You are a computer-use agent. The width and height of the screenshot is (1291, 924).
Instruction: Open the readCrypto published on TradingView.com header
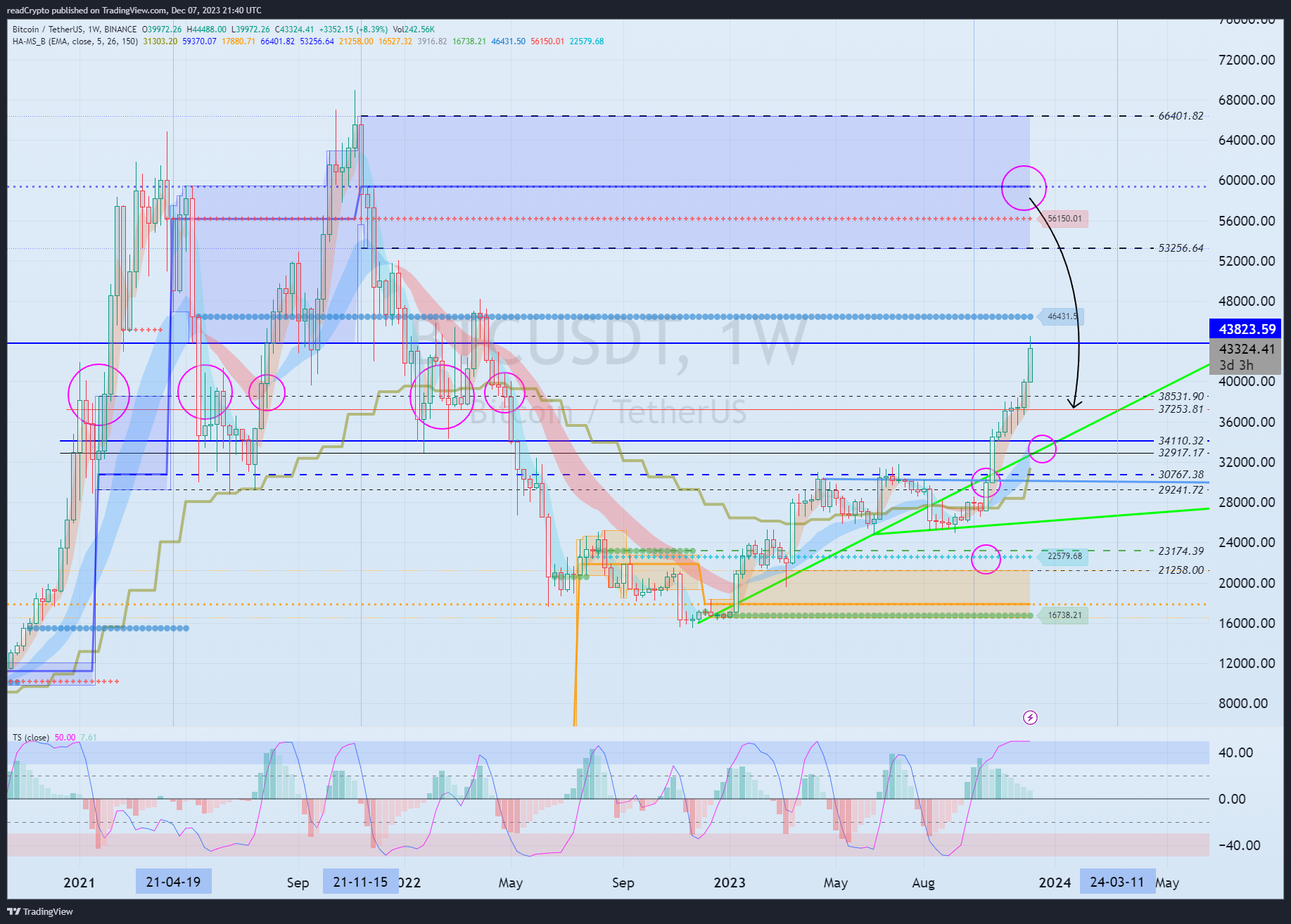pyautogui.click(x=134, y=10)
